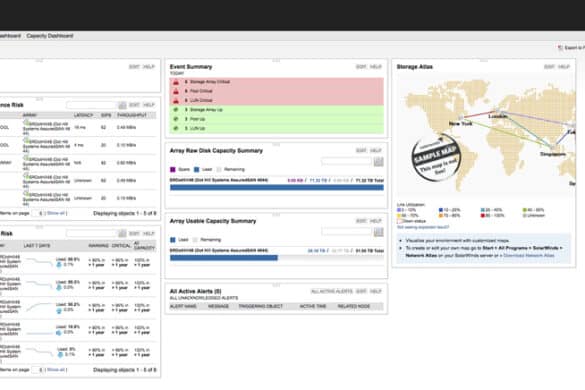Screen dimensions: 585x390
Task: Click Show all link in Performance Risk panel
Action: [x=56, y=213]
